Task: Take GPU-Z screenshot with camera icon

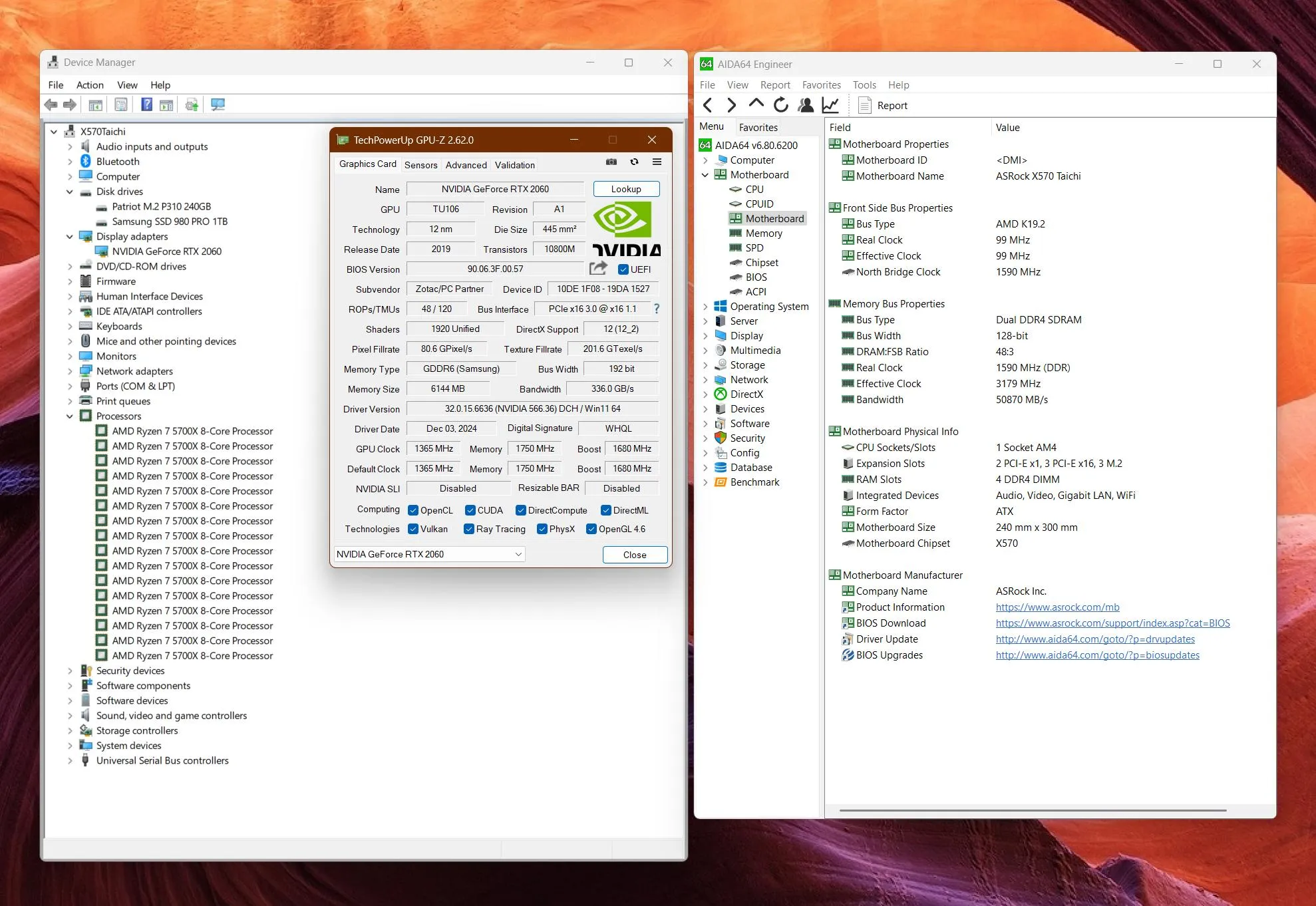Action: (x=611, y=162)
